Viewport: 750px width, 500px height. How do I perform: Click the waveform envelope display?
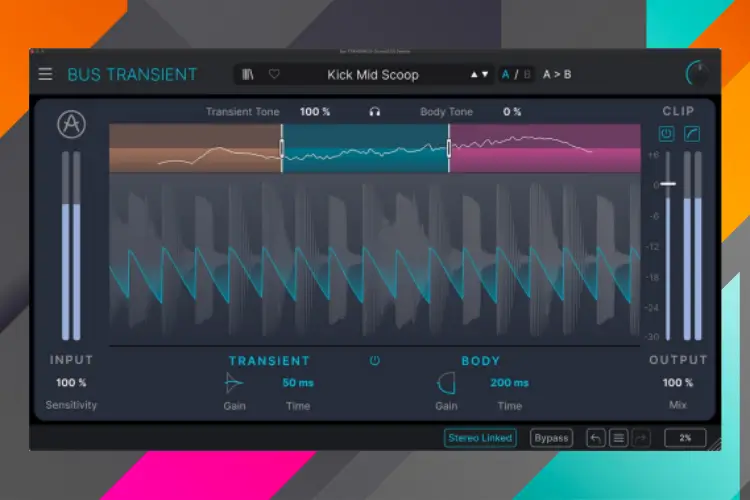(x=375, y=259)
